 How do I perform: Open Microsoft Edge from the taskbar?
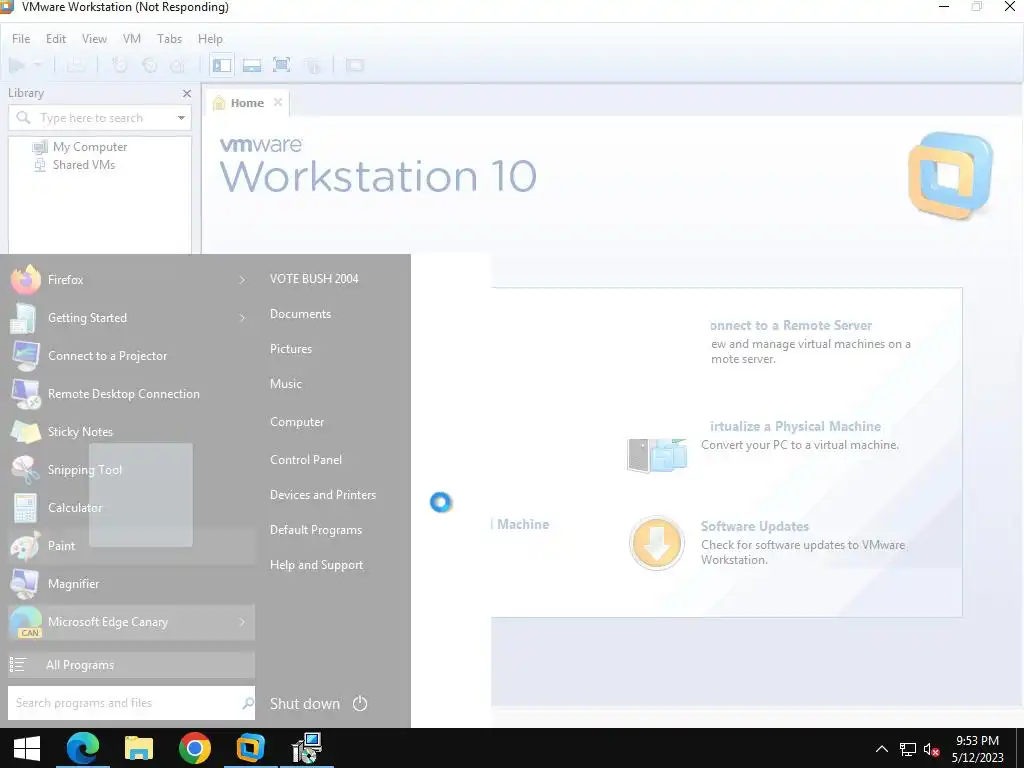[83, 748]
